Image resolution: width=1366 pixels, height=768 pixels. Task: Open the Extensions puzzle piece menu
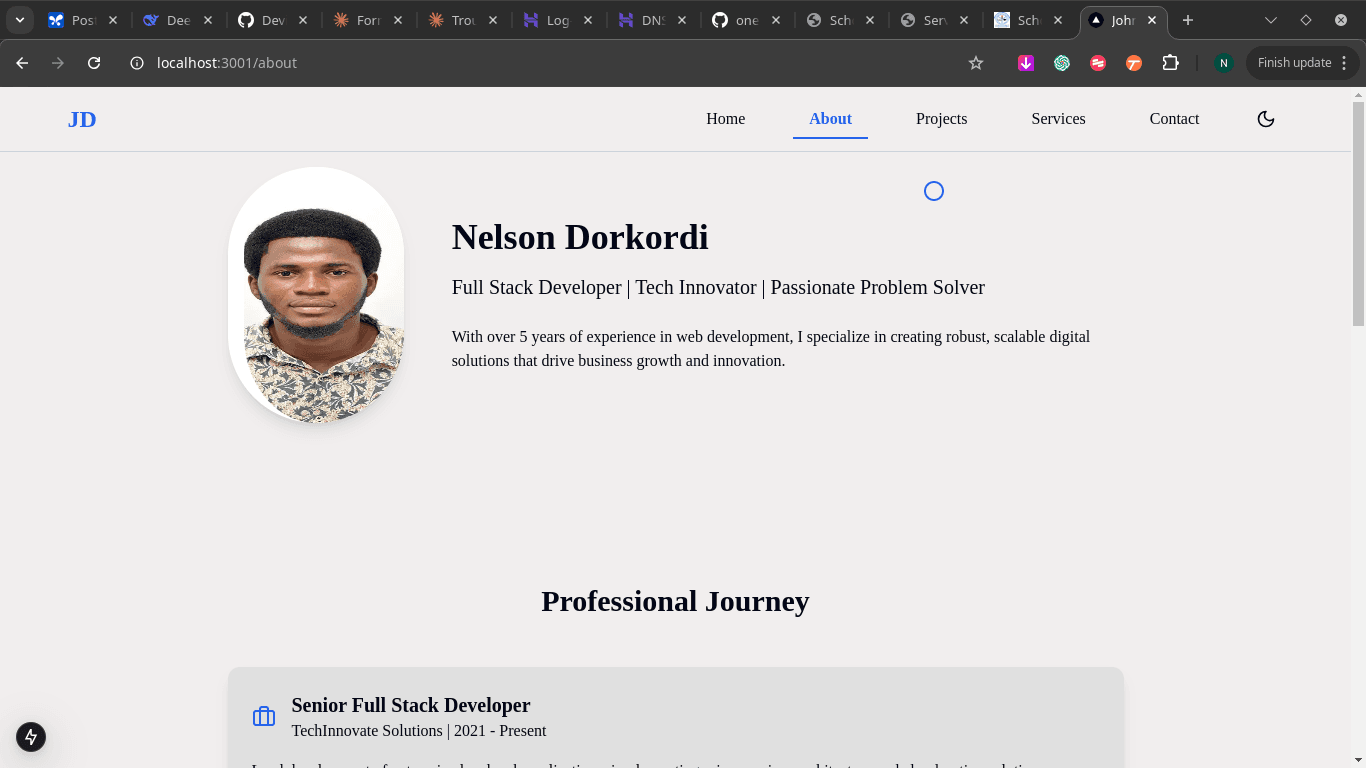pyautogui.click(x=1170, y=63)
